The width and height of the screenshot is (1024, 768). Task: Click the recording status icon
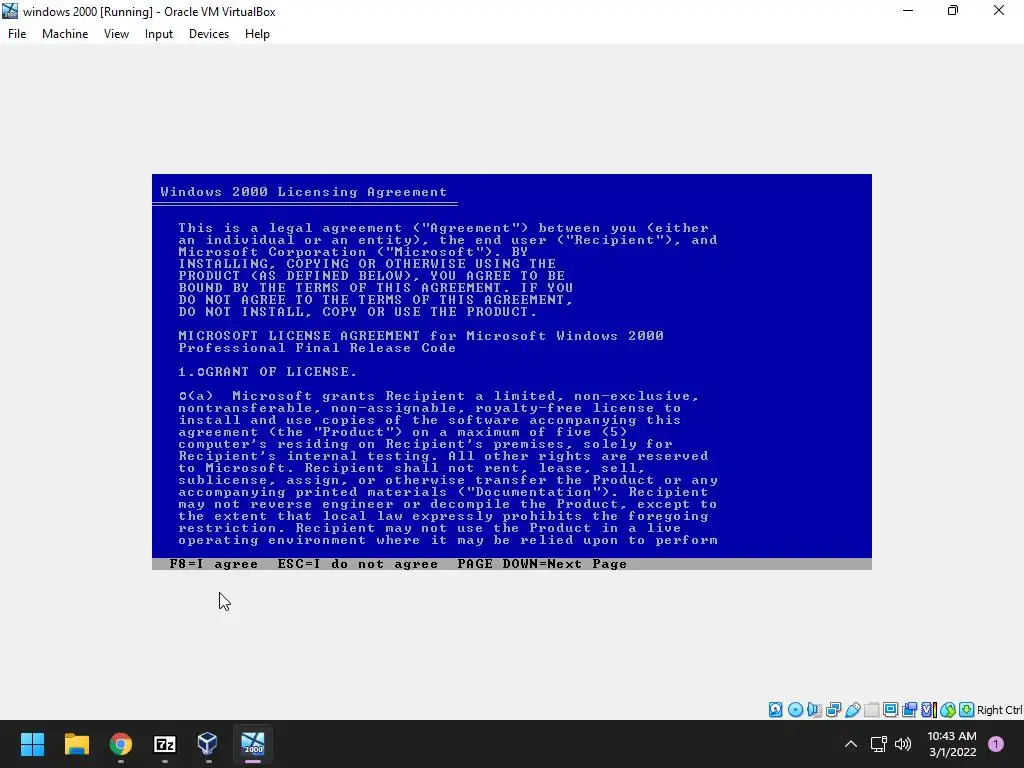[x=909, y=710]
